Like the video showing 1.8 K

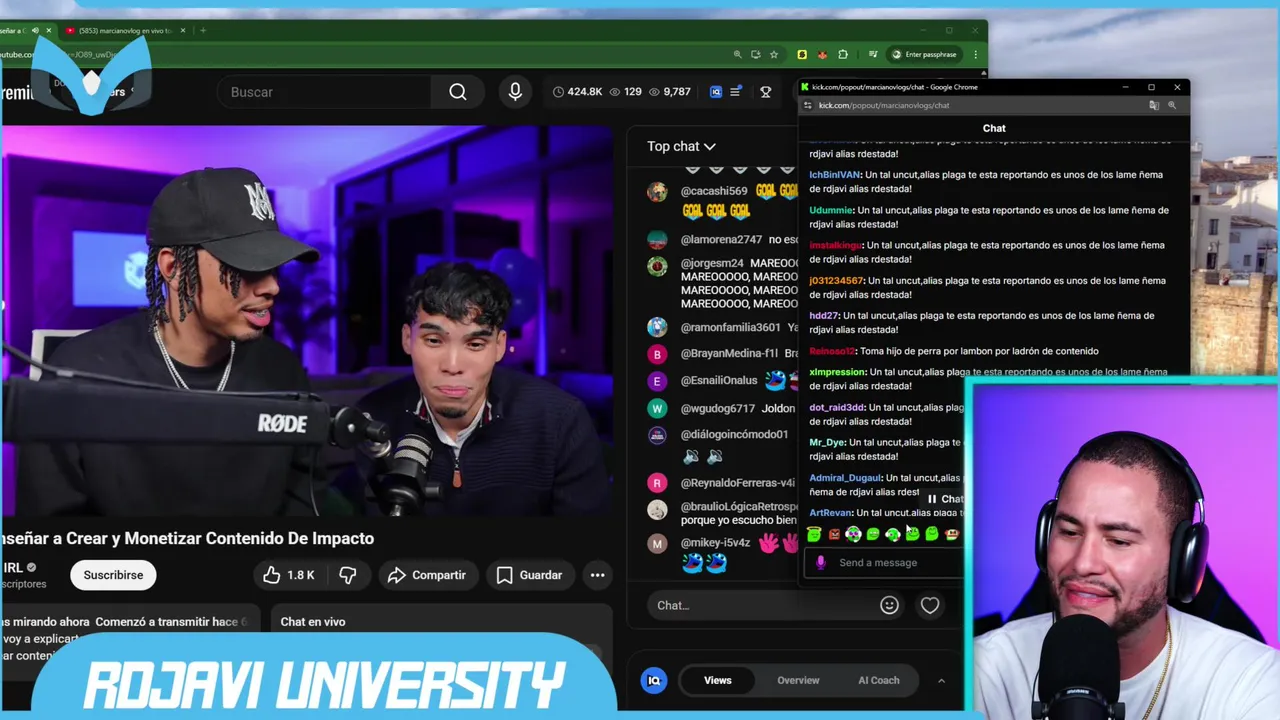click(289, 575)
